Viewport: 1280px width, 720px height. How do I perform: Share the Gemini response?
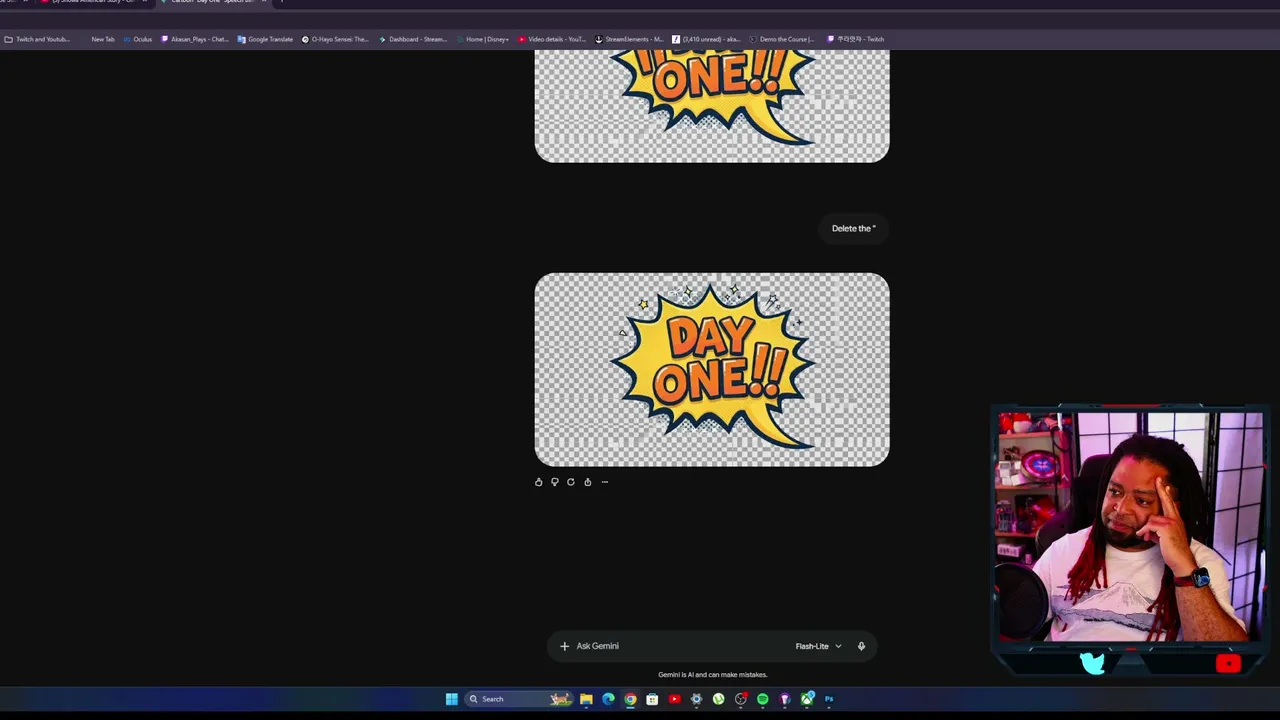(x=588, y=482)
